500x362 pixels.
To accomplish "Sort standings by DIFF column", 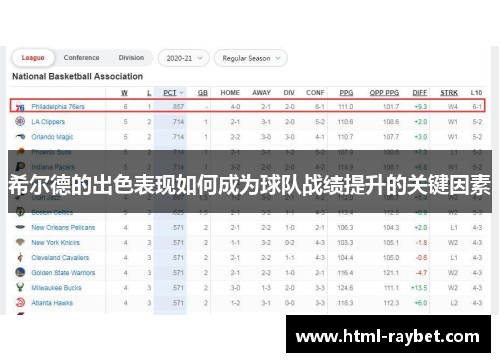I will [420, 93].
